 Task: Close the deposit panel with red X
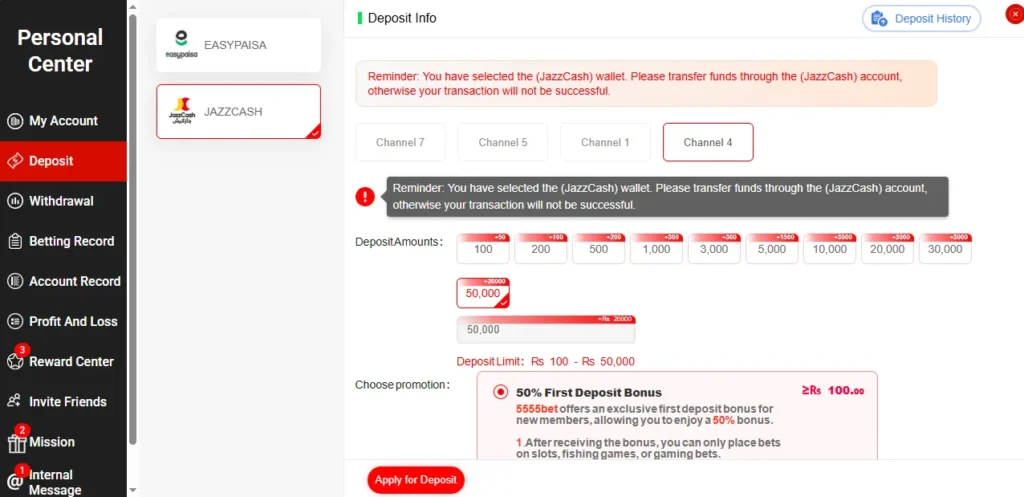click(1014, 14)
